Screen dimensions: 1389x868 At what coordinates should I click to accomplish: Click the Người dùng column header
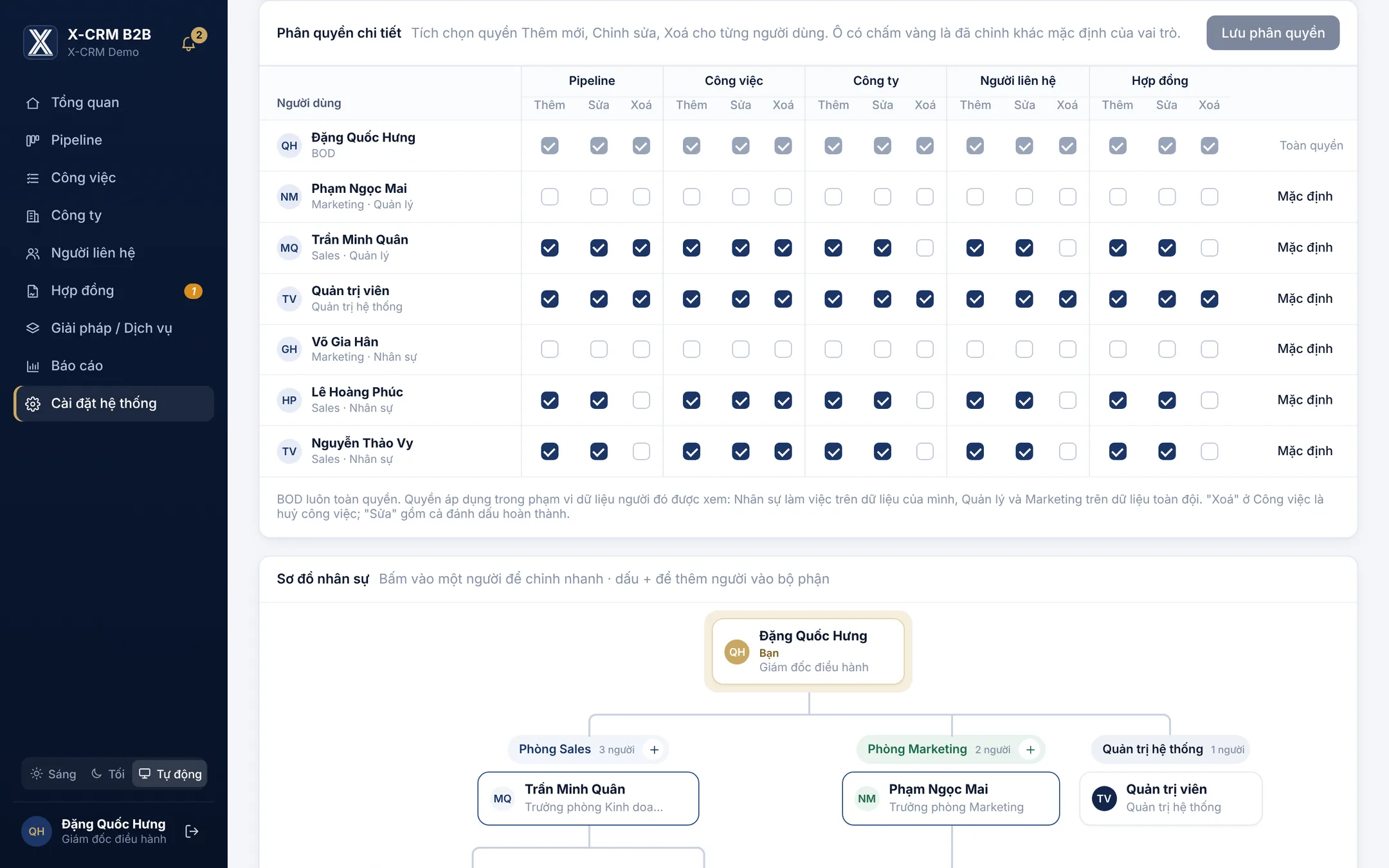pos(309,104)
